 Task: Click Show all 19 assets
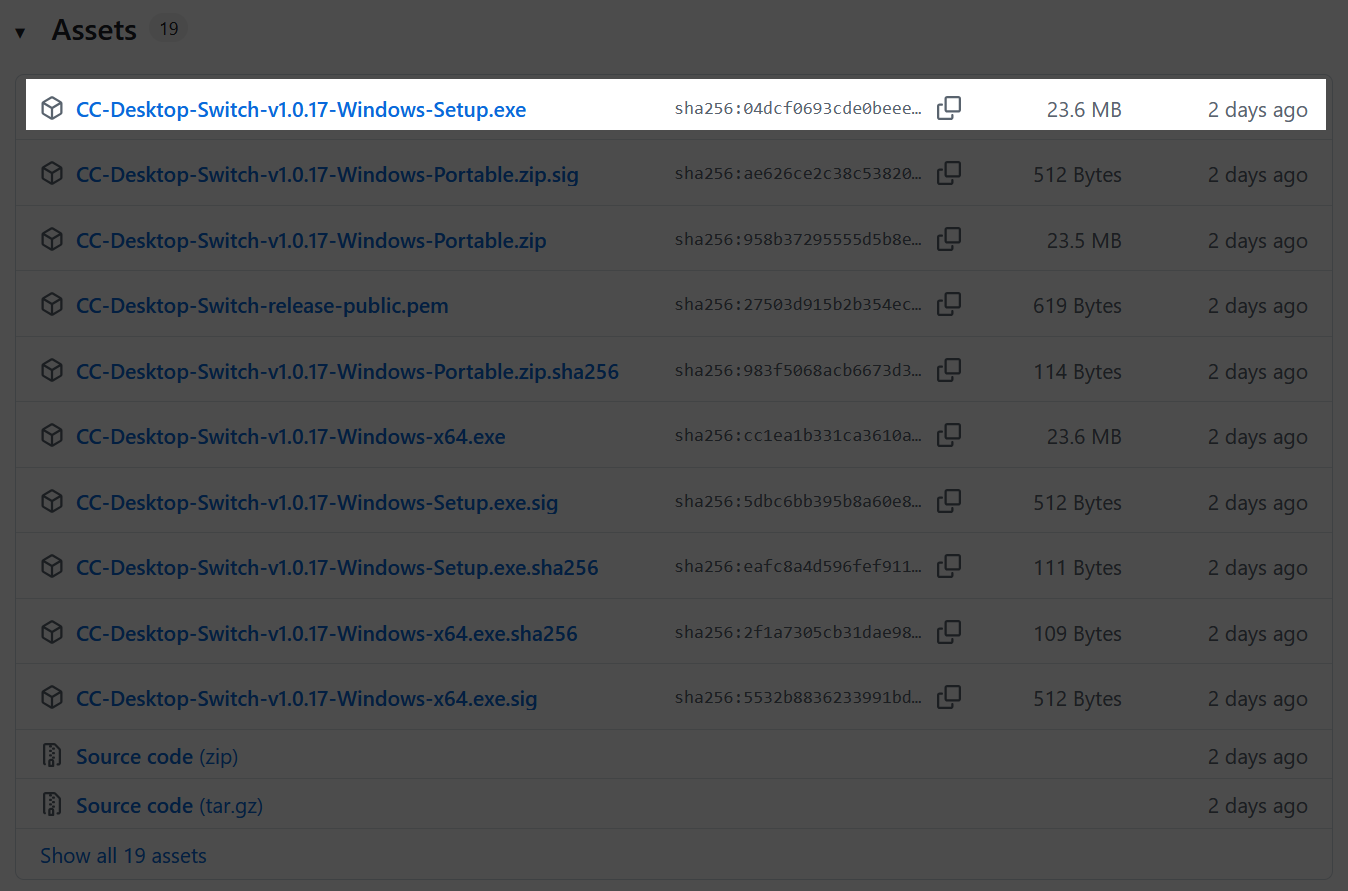point(123,856)
